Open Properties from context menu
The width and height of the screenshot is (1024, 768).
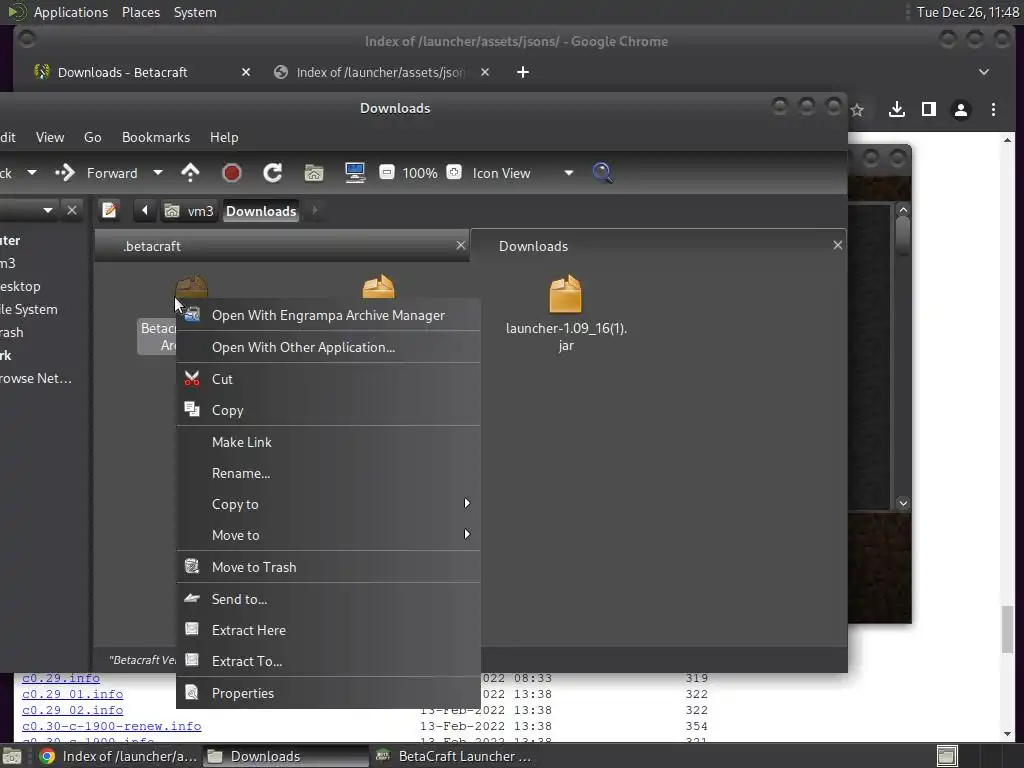tap(328, 693)
